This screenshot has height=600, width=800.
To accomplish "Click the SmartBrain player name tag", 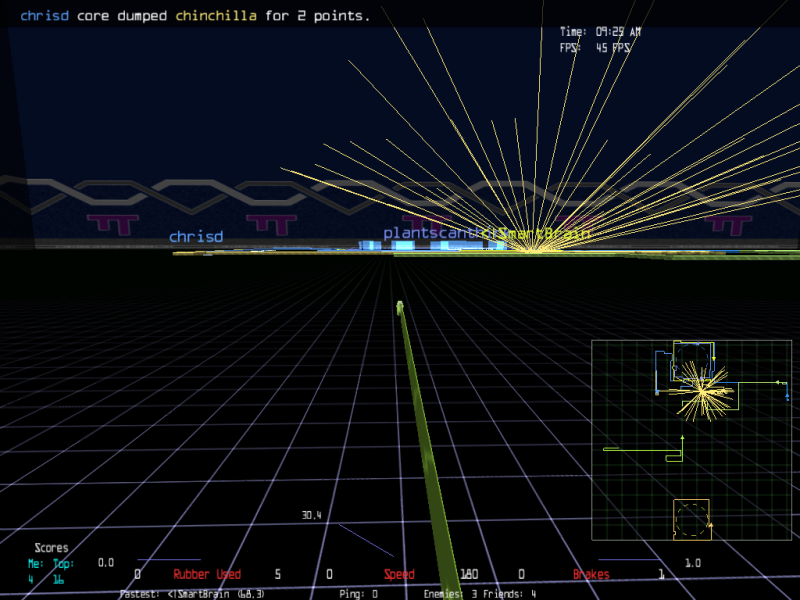I will coord(535,233).
